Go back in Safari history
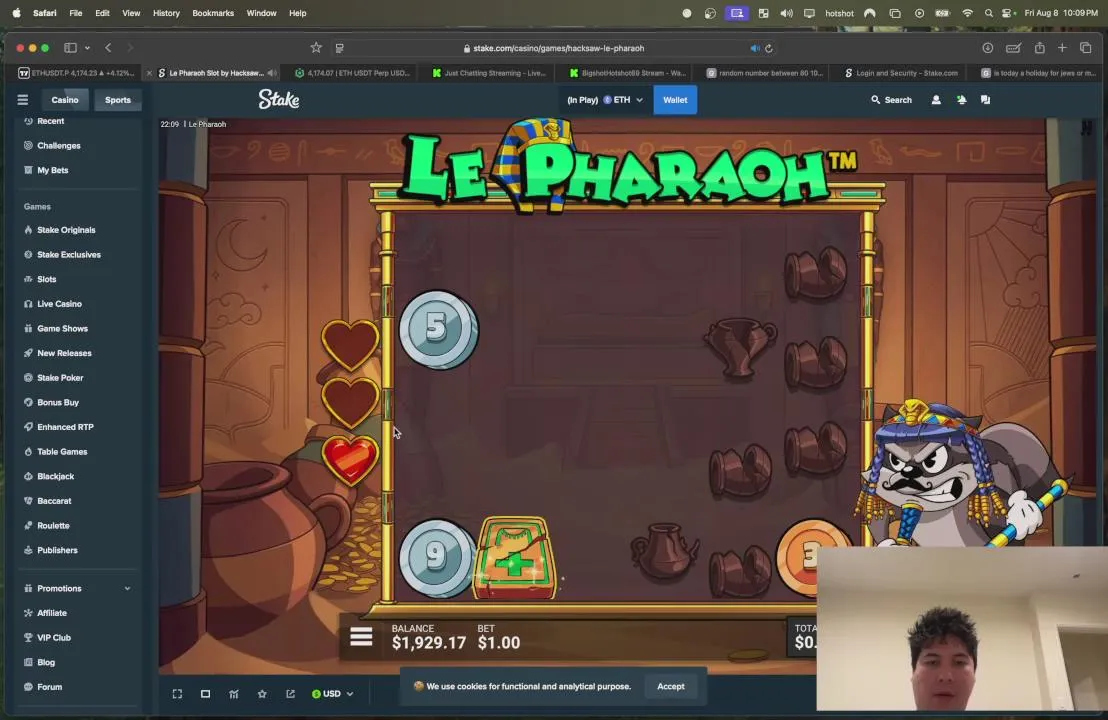 point(108,47)
